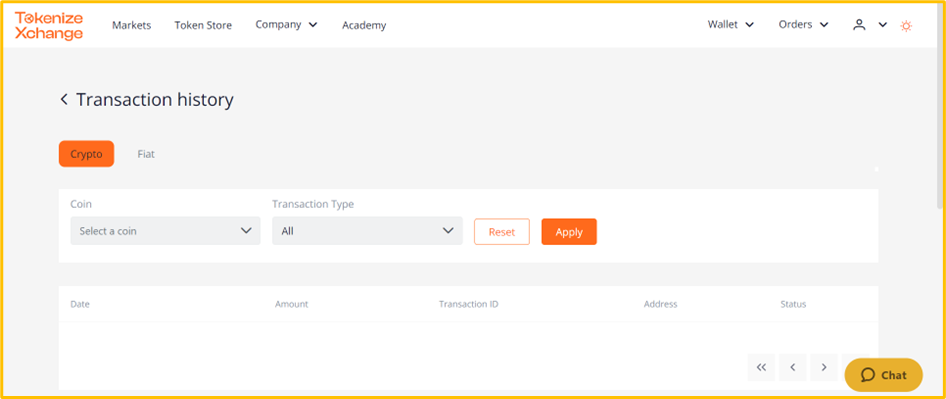
Task: Open the Select a coin dropdown
Action: [165, 231]
